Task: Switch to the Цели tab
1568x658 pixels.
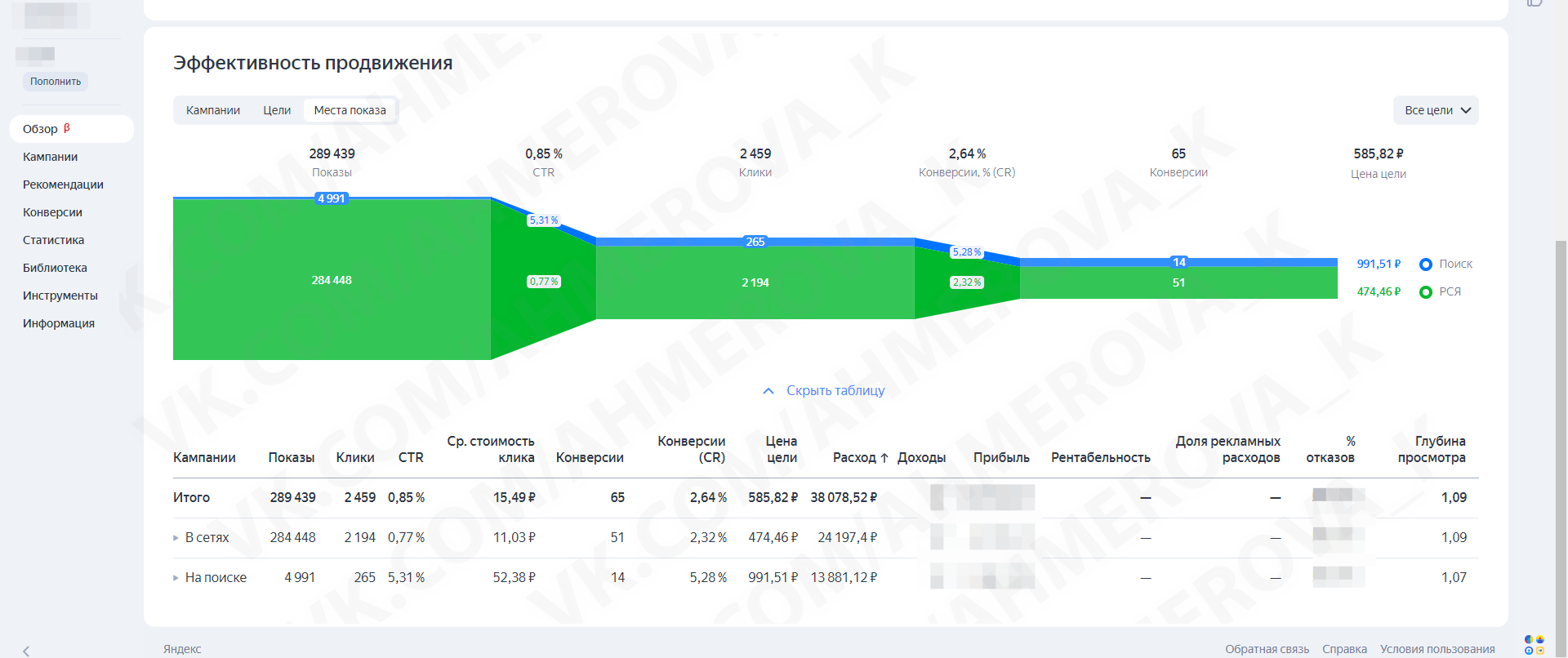Action: click(x=277, y=110)
